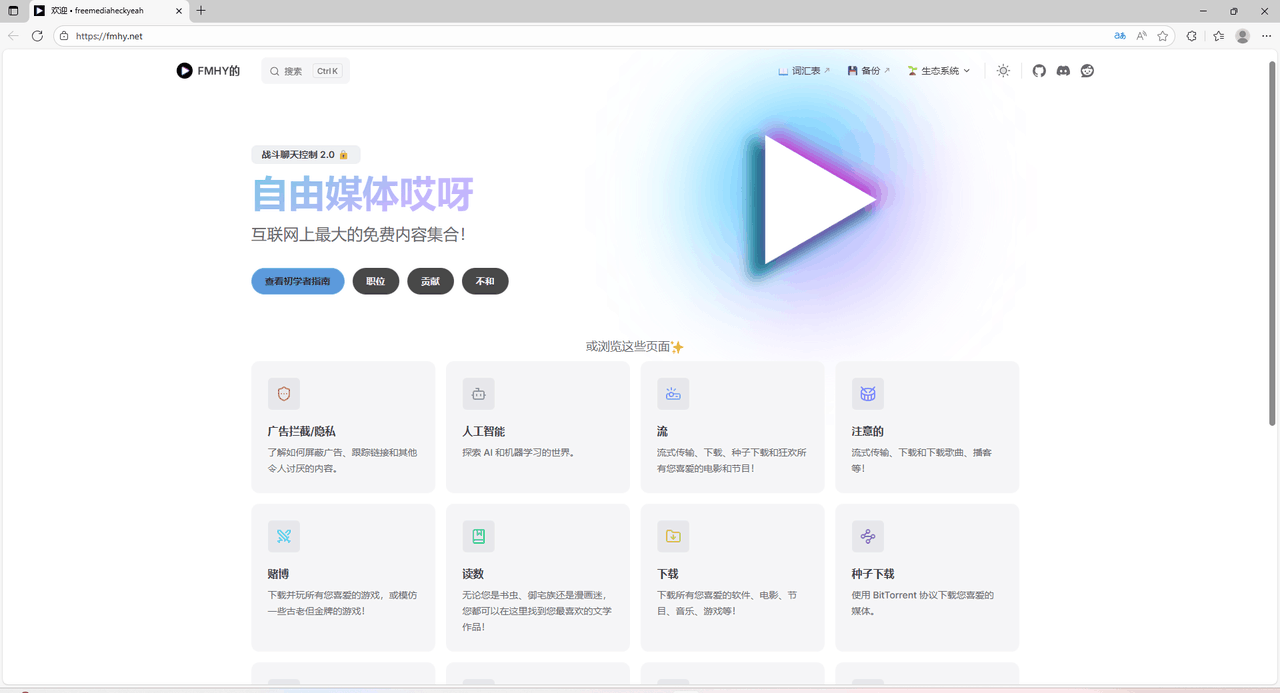Open browser settings and more menu
This screenshot has height=693, width=1280.
click(x=1267, y=36)
